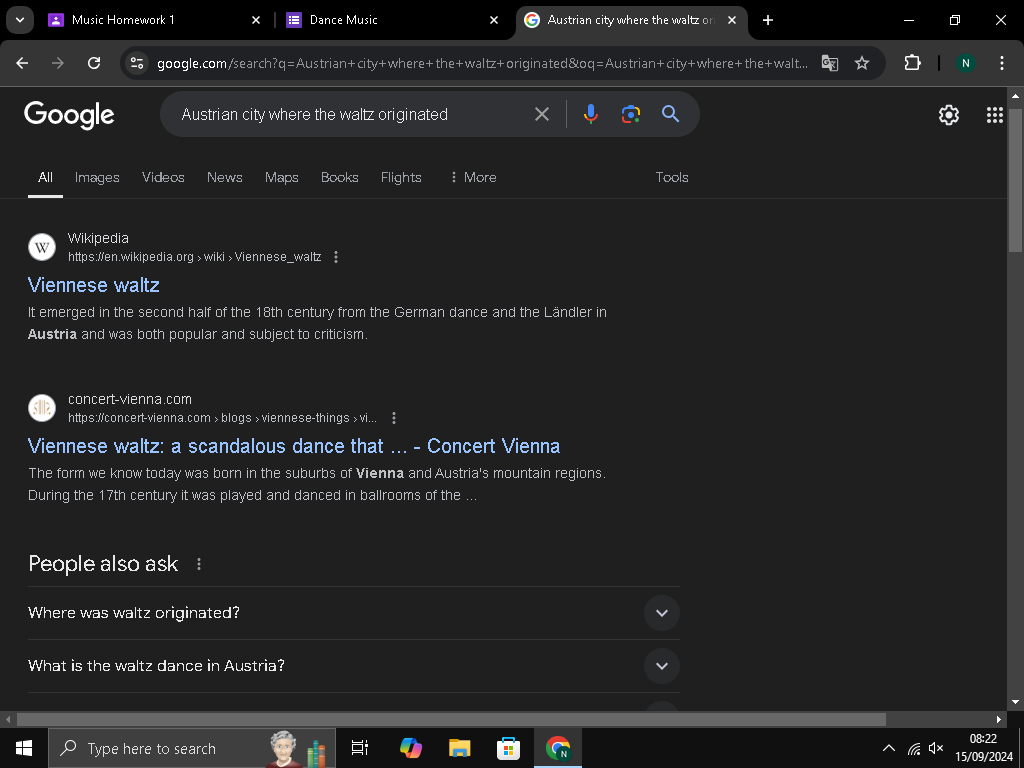Open the Chrome profile N avatar
Image resolution: width=1024 pixels, height=768 pixels.
[965, 63]
